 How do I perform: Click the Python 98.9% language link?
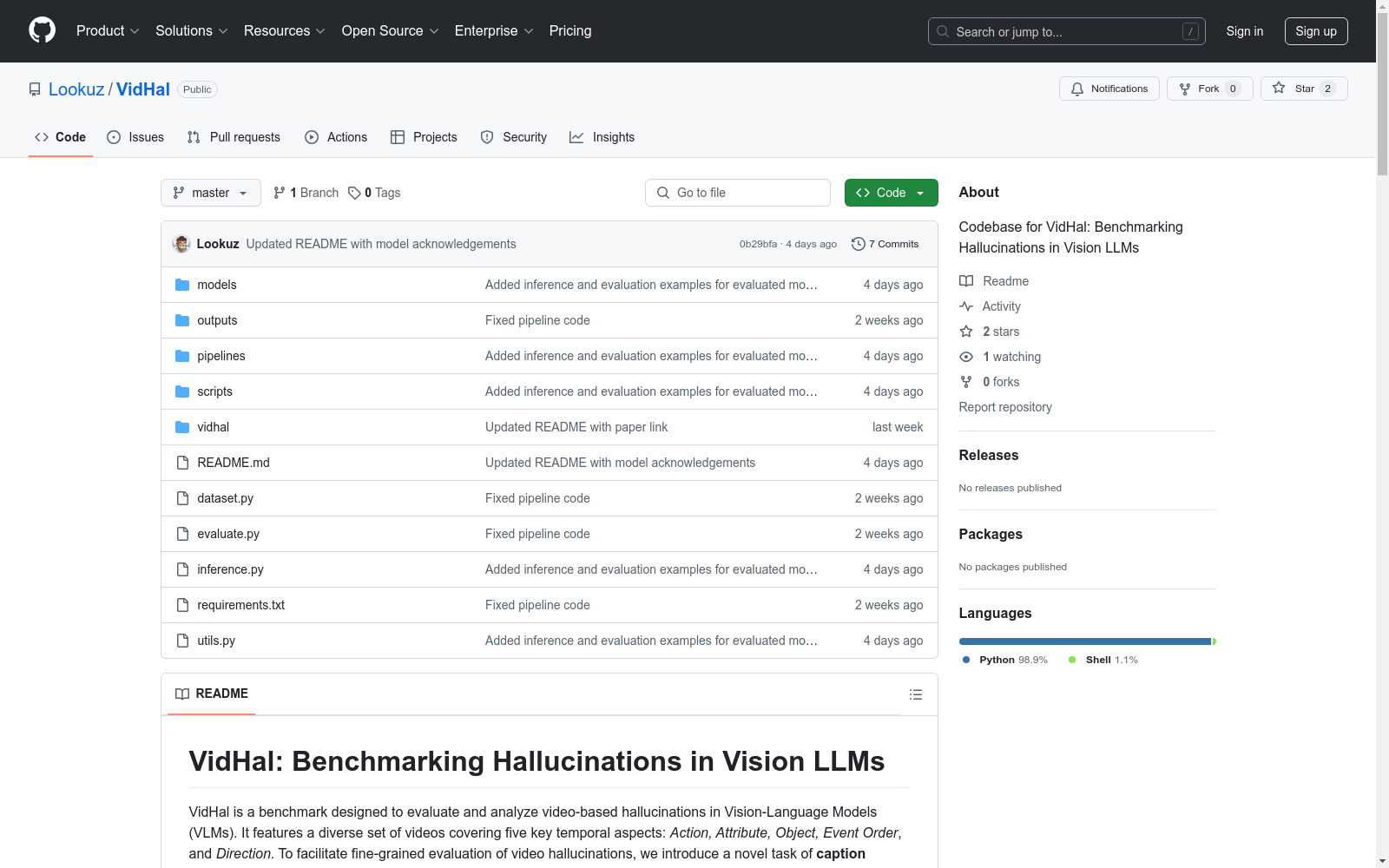coord(1005,660)
